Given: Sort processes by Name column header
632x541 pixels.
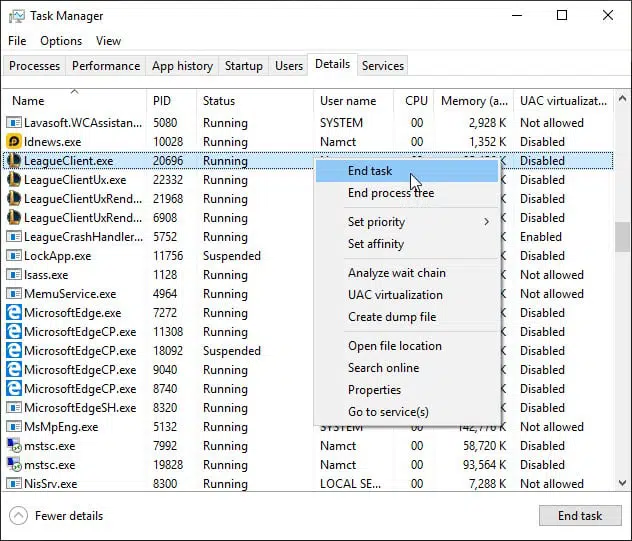Looking at the screenshot, I should point(28,101).
